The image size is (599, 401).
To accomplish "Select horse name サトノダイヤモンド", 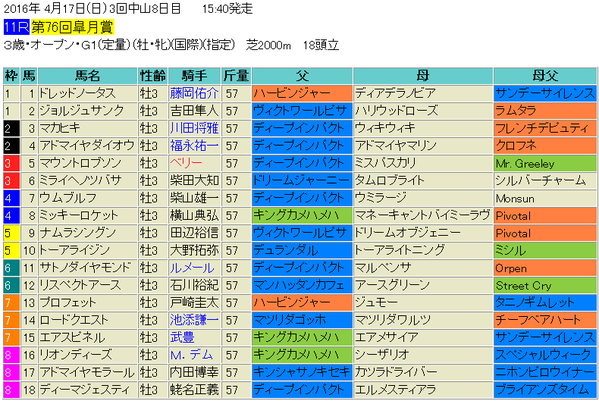I will pyautogui.click(x=85, y=268).
